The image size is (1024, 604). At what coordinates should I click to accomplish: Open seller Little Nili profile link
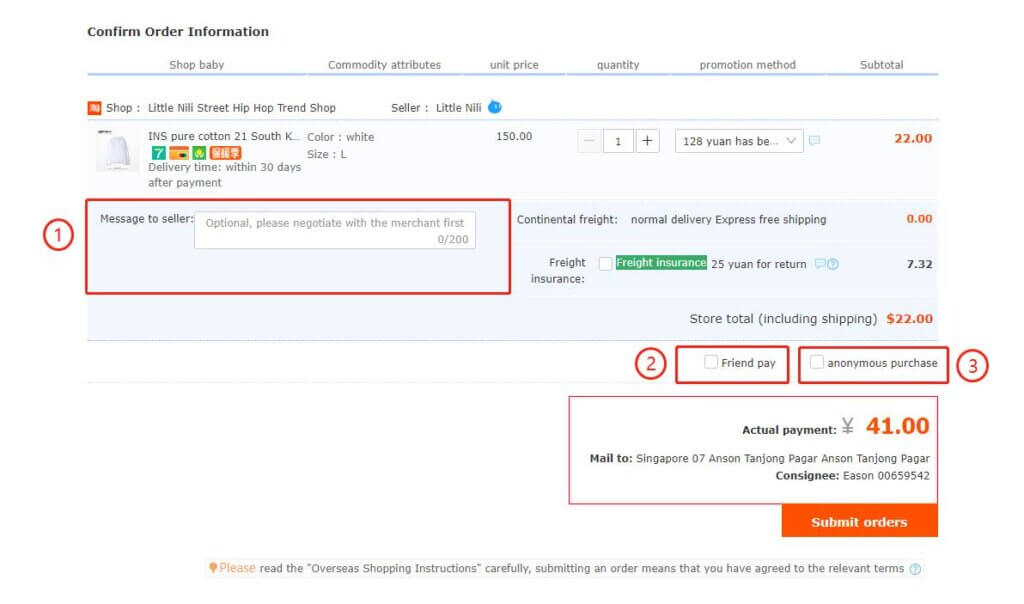point(458,108)
